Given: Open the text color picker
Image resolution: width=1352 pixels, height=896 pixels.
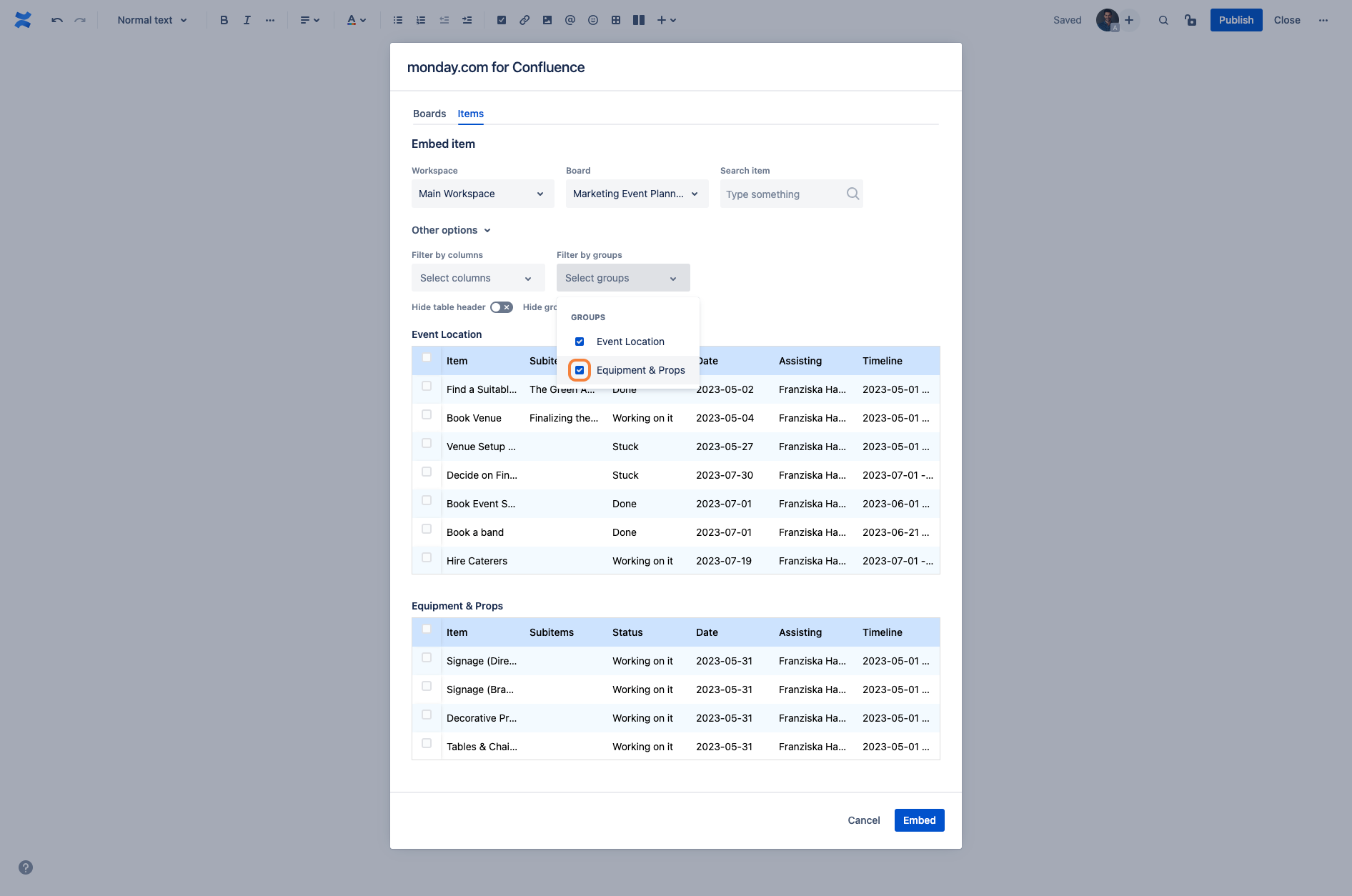Looking at the screenshot, I should coord(356,20).
